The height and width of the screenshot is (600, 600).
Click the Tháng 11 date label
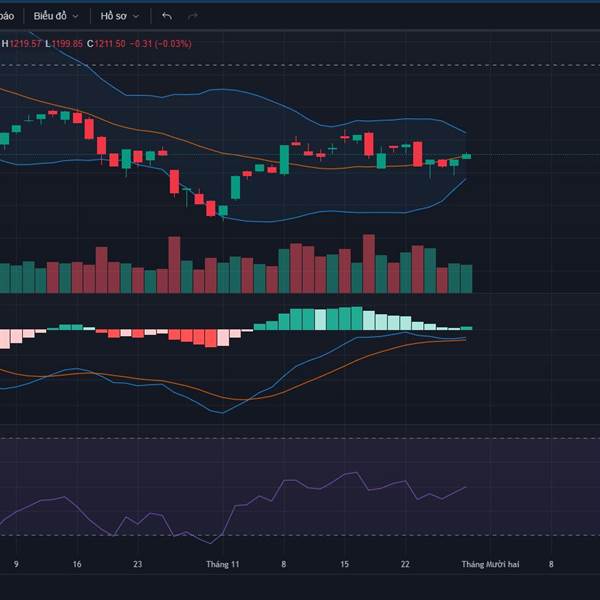(222, 564)
